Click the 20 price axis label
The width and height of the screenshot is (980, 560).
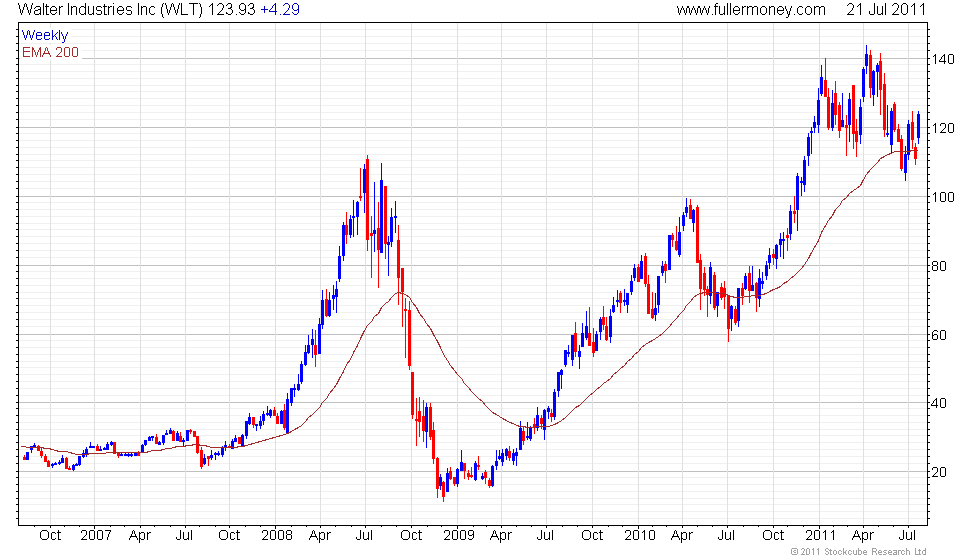click(939, 472)
